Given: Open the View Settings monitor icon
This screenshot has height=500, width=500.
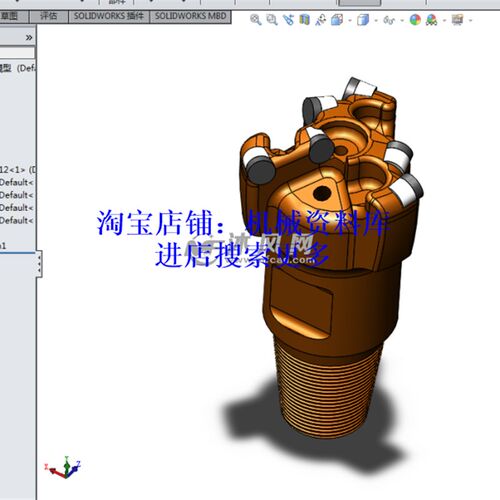Looking at the screenshot, I should tap(458, 20).
